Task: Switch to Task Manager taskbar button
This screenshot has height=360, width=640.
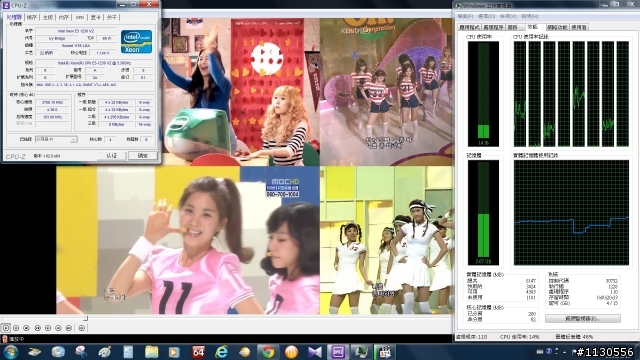Action: click(x=361, y=352)
